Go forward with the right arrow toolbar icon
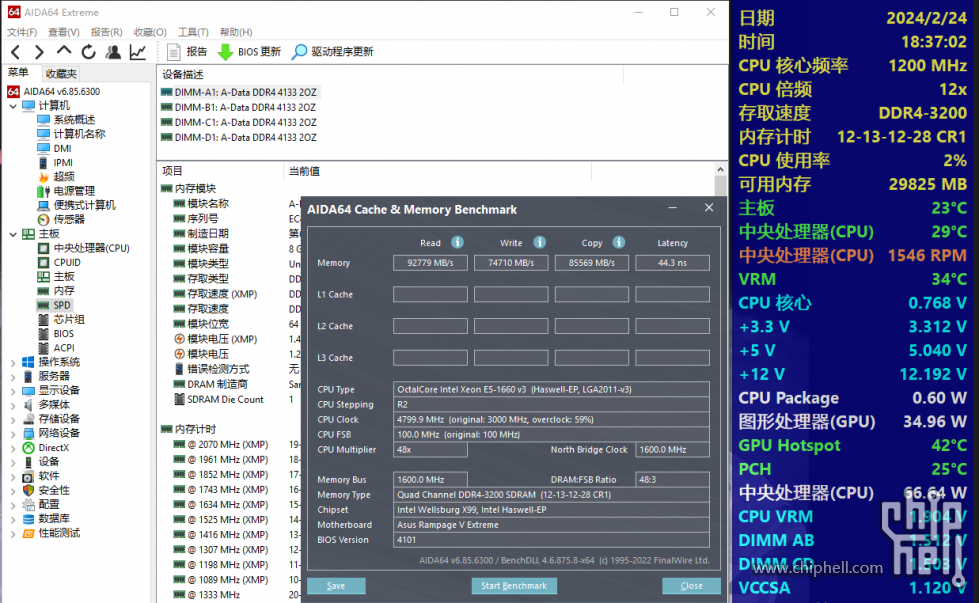Image resolution: width=979 pixels, height=603 pixels. [39, 52]
